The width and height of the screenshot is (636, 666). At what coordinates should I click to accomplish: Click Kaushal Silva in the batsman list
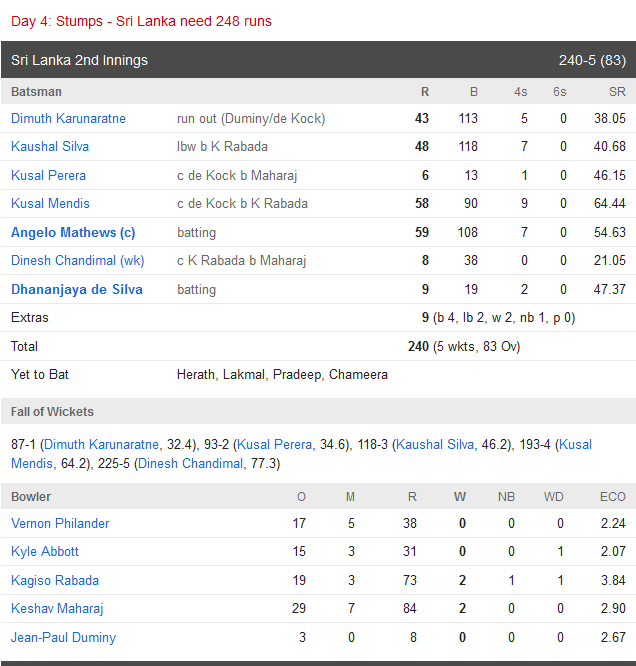(50, 147)
